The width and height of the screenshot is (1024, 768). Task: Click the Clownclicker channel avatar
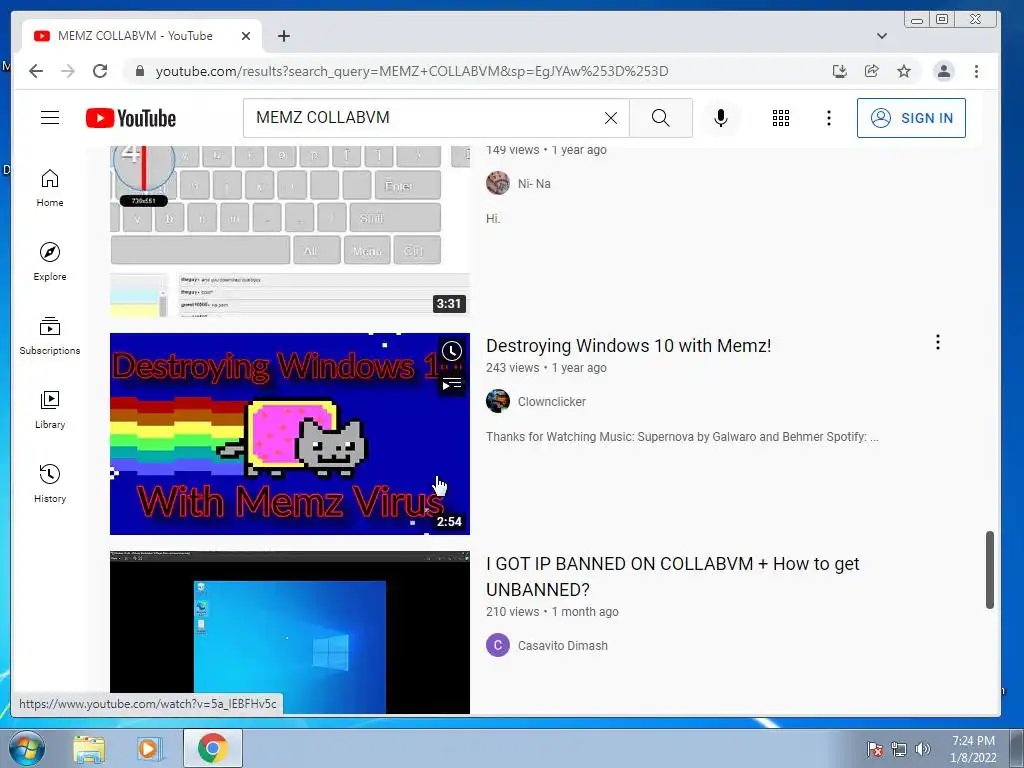[498, 401]
